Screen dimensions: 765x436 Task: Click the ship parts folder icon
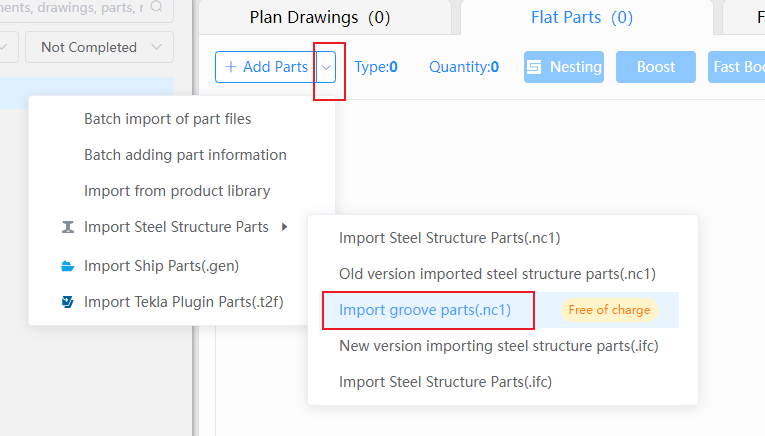68,266
